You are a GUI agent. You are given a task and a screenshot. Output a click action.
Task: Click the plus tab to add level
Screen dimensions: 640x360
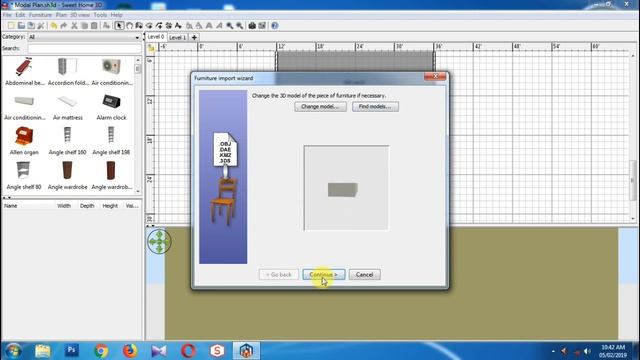(x=194, y=38)
